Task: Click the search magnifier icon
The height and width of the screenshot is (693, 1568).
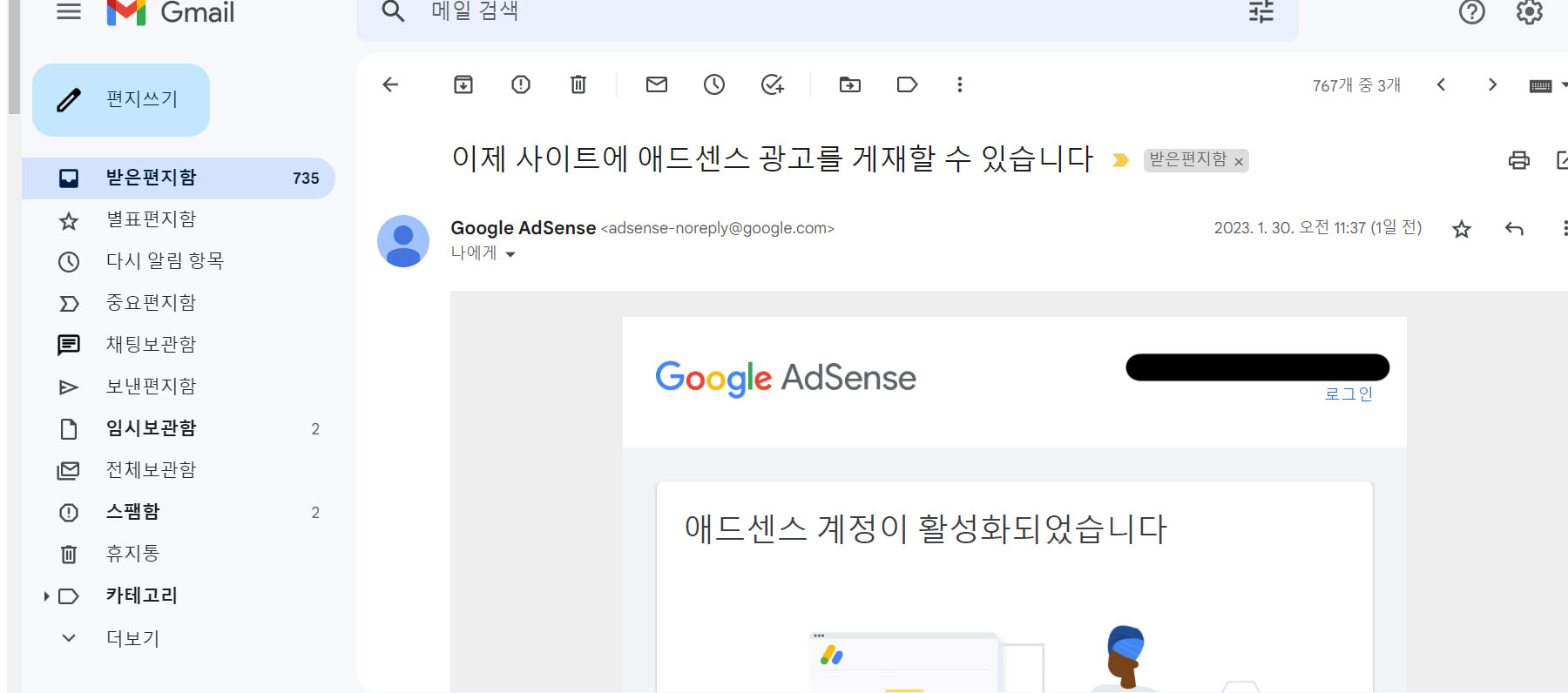Action: point(394,11)
